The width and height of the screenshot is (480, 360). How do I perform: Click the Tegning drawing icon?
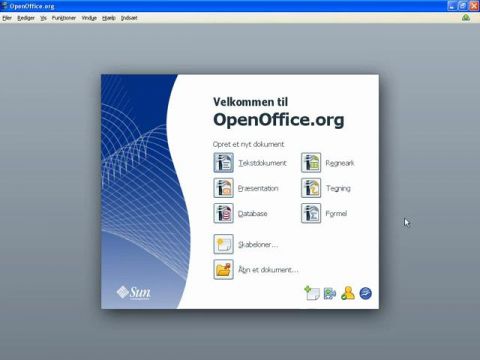click(311, 188)
